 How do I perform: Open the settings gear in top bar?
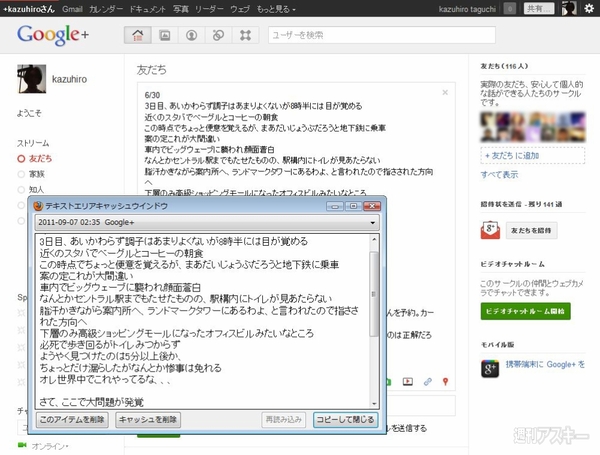click(x=589, y=8)
